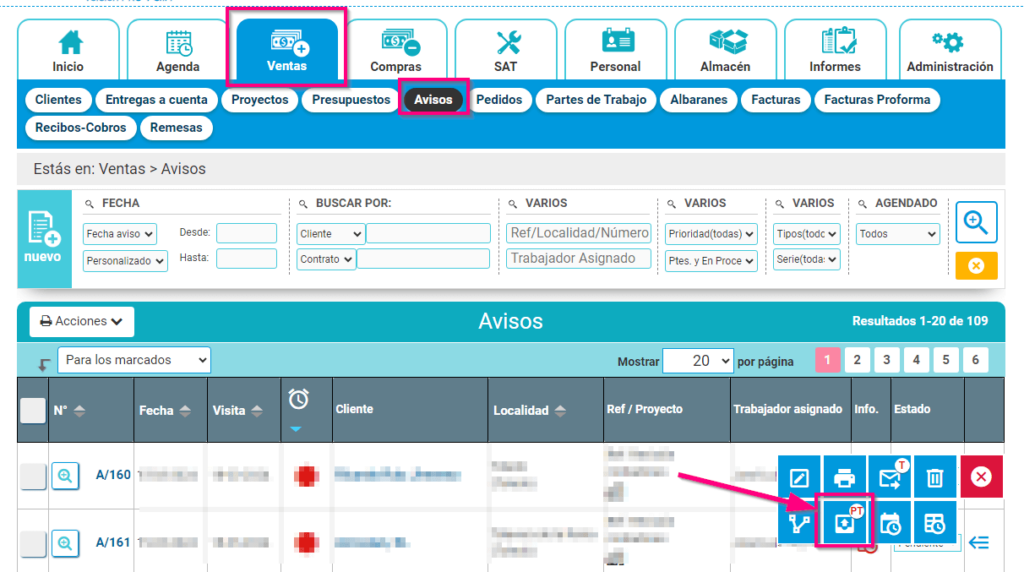Click the trash delete action icon
The image size is (1024, 572).
pyautogui.click(x=935, y=478)
